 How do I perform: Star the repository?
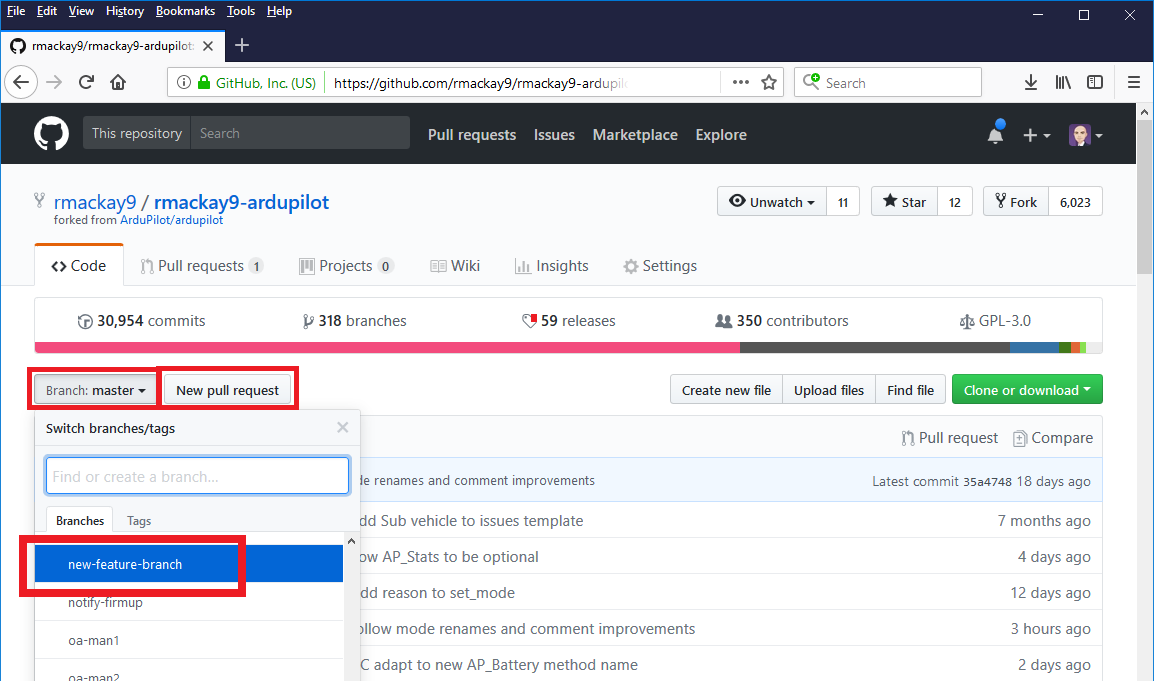(903, 202)
